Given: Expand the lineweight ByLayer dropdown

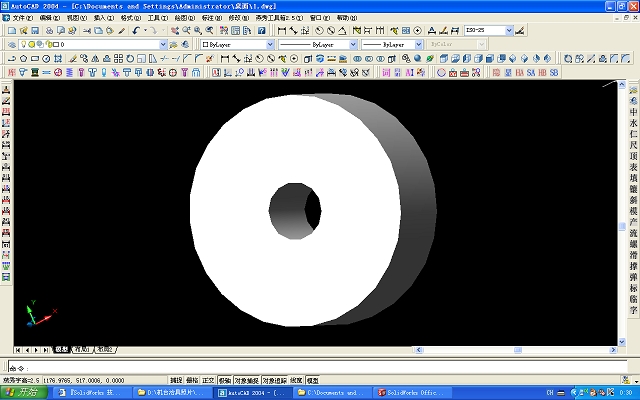Looking at the screenshot, I should tap(418, 44).
